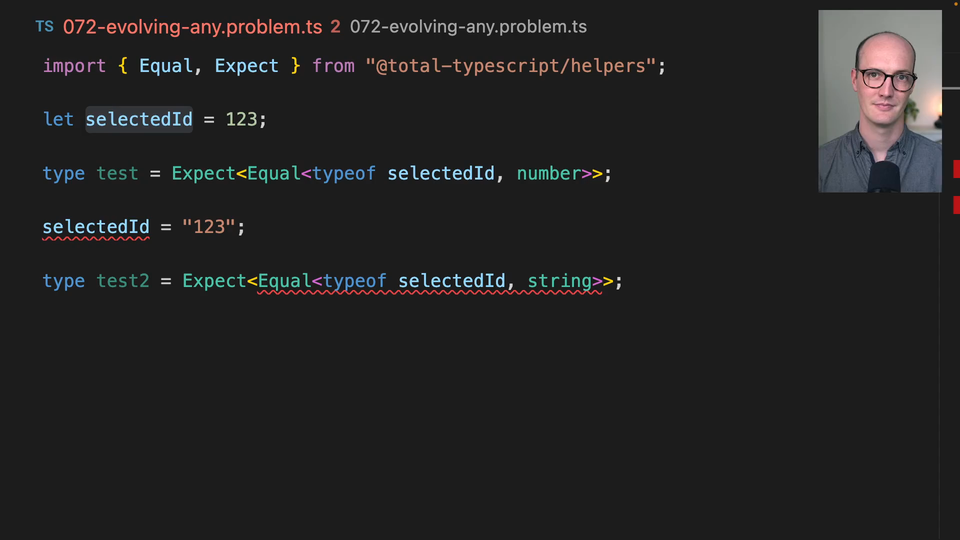The height and width of the screenshot is (540, 960).
Task: Click the underlined selectedId assignment target
Action: pyautogui.click(x=96, y=228)
